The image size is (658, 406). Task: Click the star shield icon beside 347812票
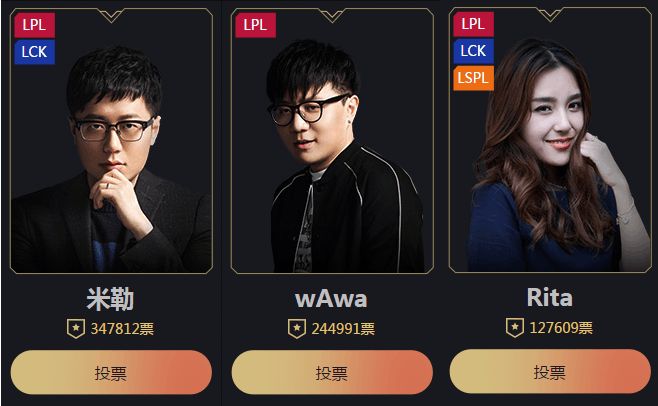(x=76, y=328)
